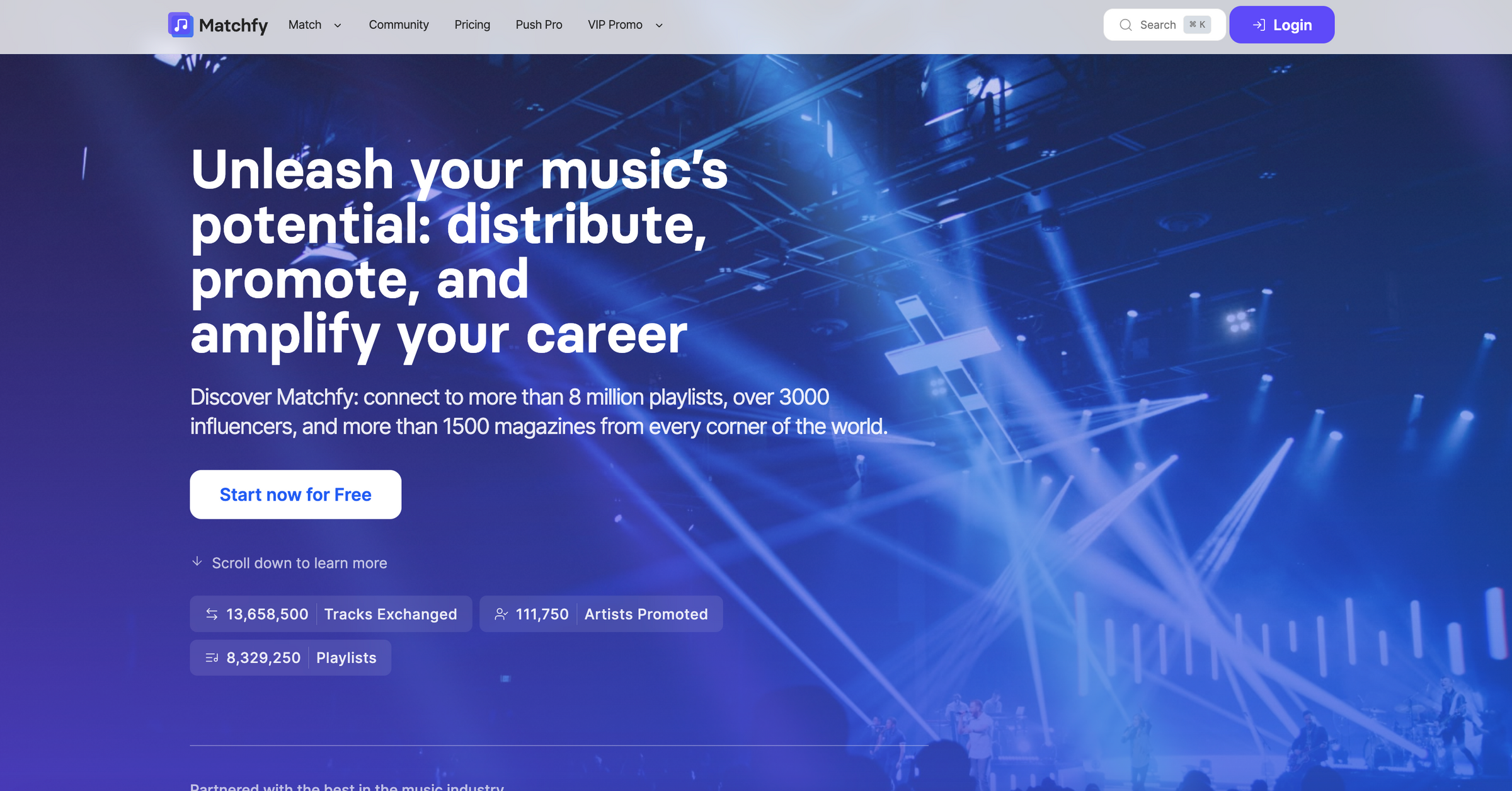Click the Matchfy music note logo icon
1512x791 pixels.
coord(180,25)
